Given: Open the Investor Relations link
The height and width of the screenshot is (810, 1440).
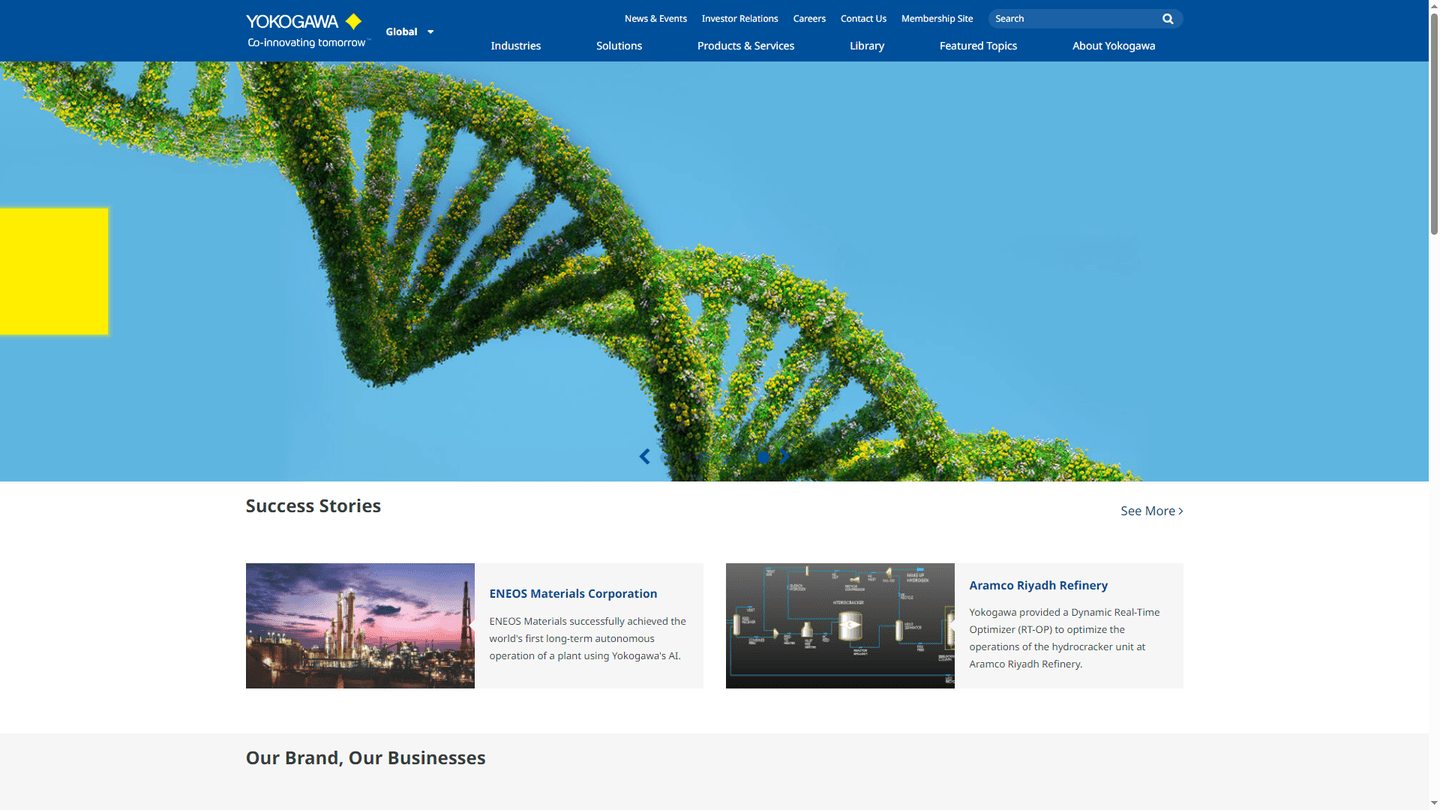Looking at the screenshot, I should [740, 19].
